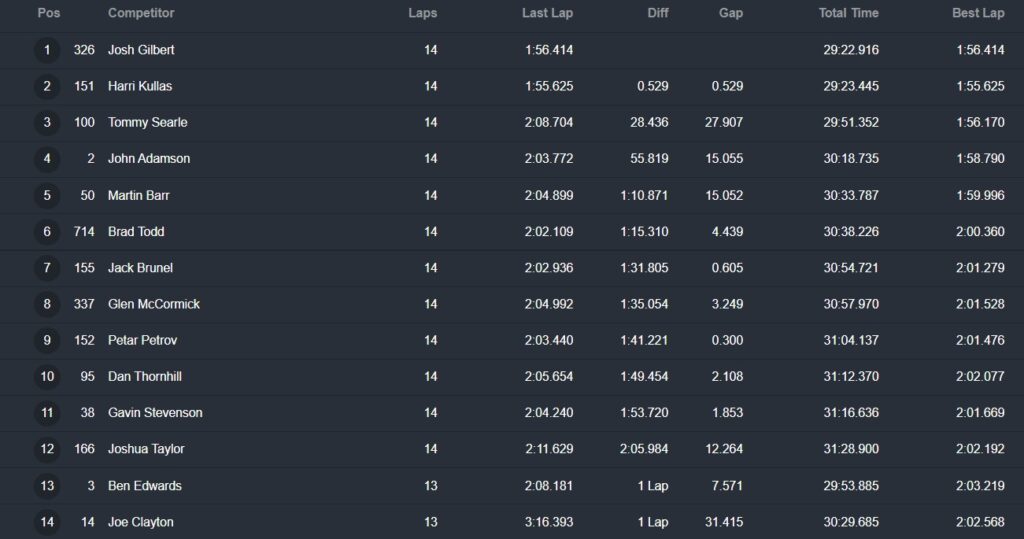Click the Total Time column header
Image resolution: width=1024 pixels, height=539 pixels.
pyautogui.click(x=848, y=13)
